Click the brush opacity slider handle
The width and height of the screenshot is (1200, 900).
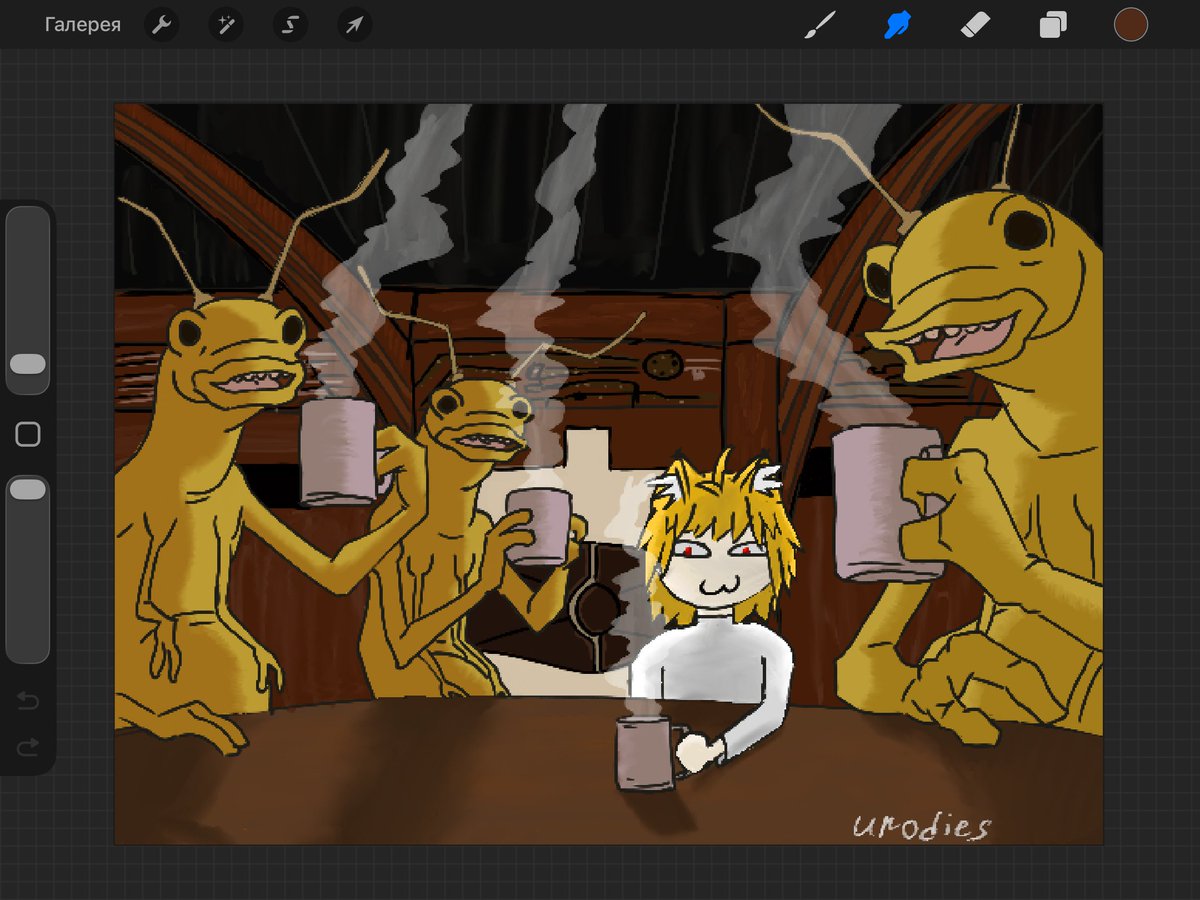pyautogui.click(x=28, y=489)
